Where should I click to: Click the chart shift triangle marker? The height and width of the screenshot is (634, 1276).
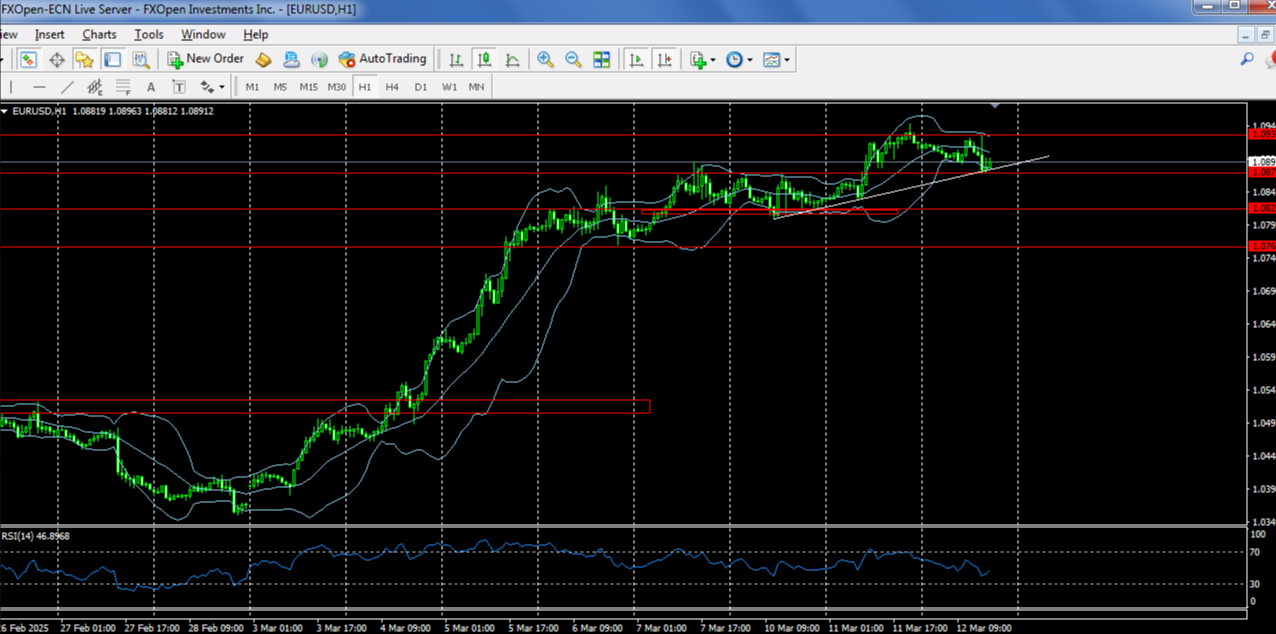pos(994,105)
